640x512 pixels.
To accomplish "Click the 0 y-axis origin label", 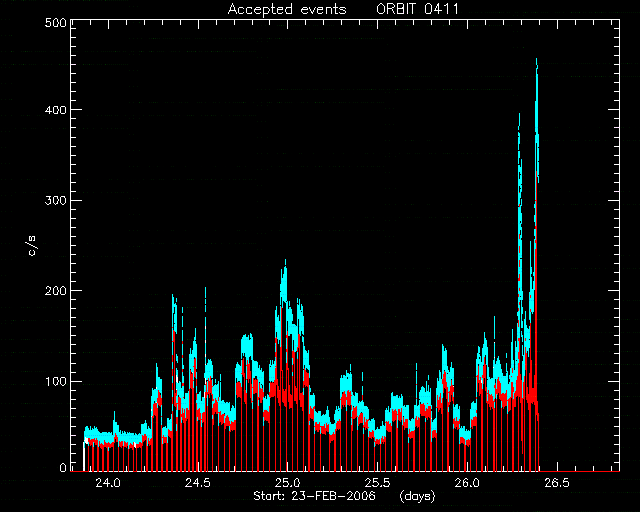I will (63, 467).
